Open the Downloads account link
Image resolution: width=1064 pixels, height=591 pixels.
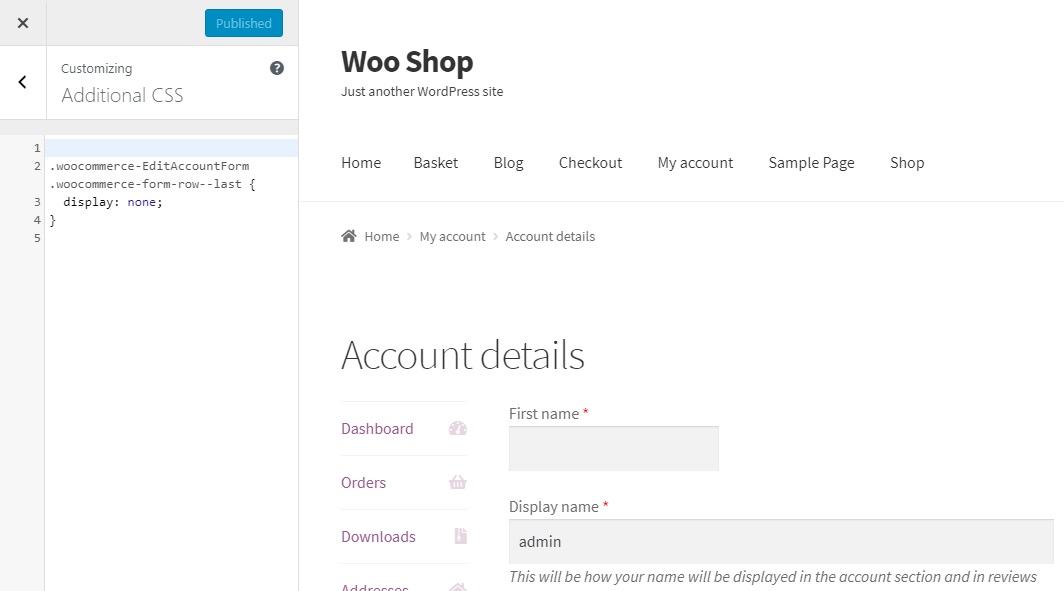coord(379,537)
